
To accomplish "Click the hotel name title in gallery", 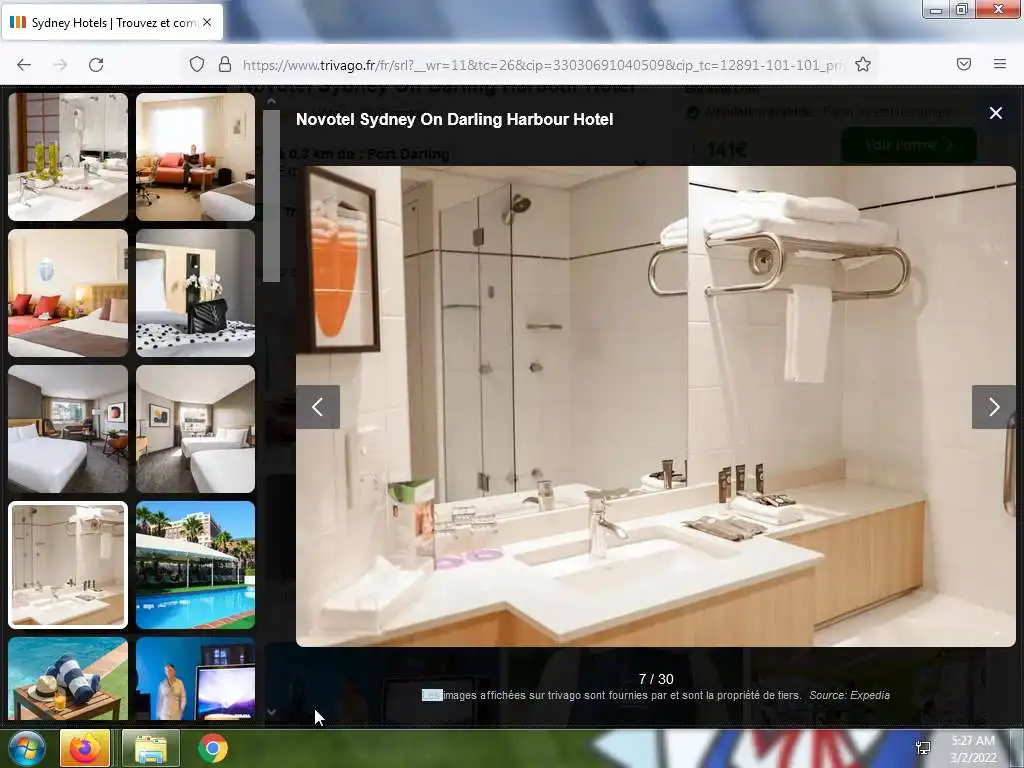I will tap(455, 120).
